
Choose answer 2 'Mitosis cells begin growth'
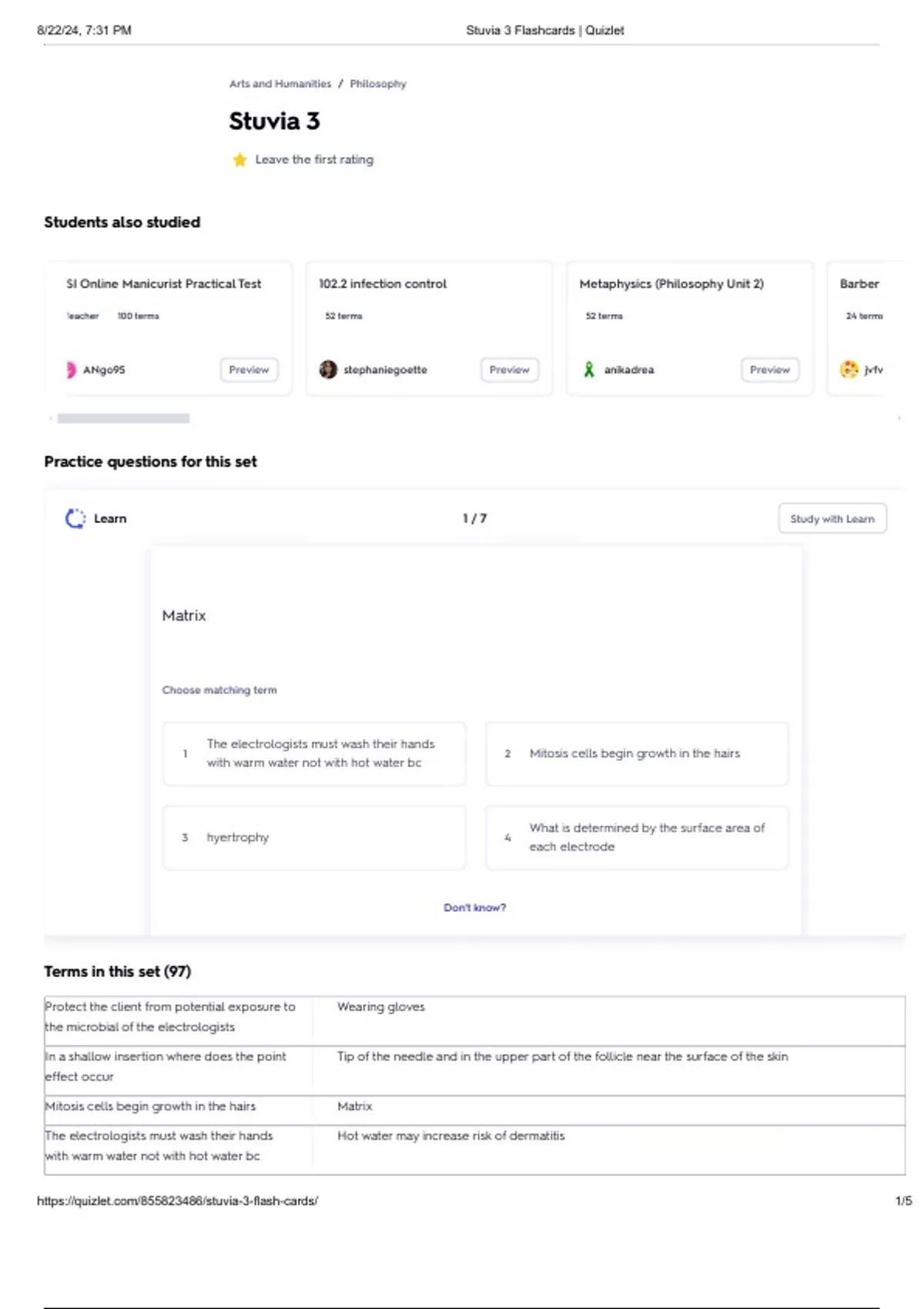point(637,754)
